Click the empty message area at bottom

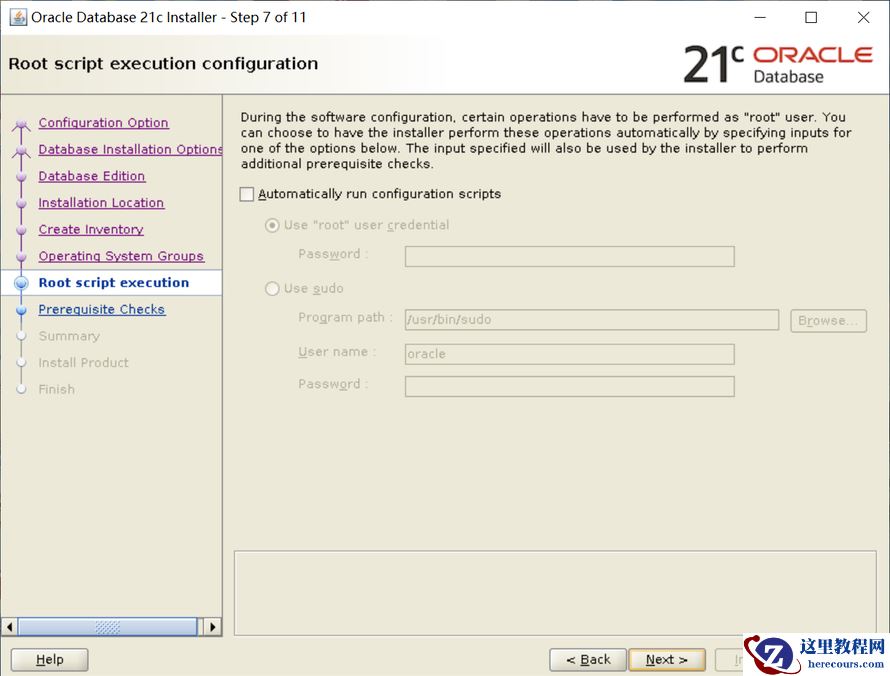555,593
